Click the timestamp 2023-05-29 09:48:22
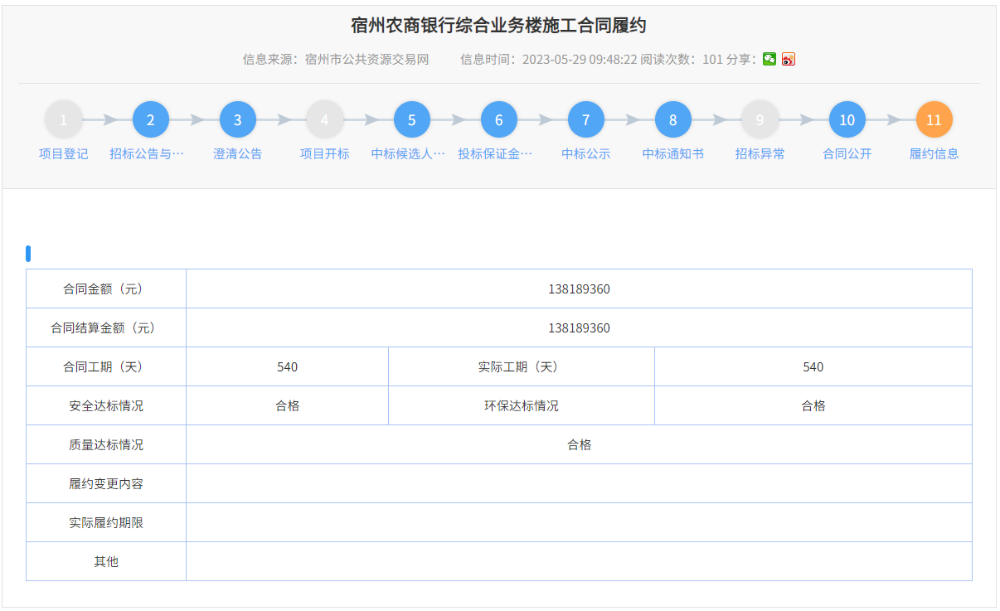This screenshot has height=611, width=1000. tap(580, 59)
